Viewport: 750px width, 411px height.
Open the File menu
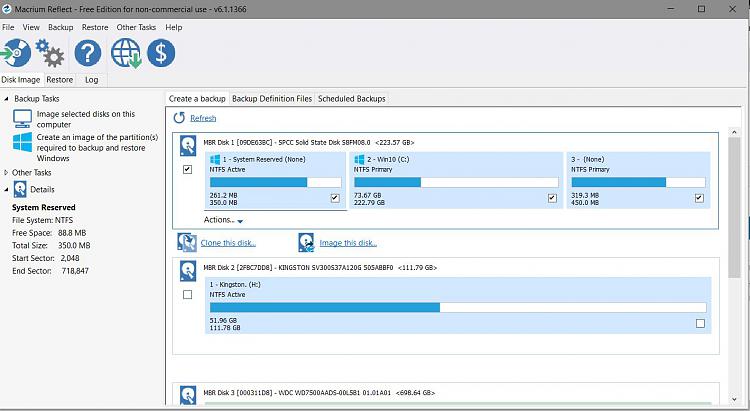click(8, 27)
